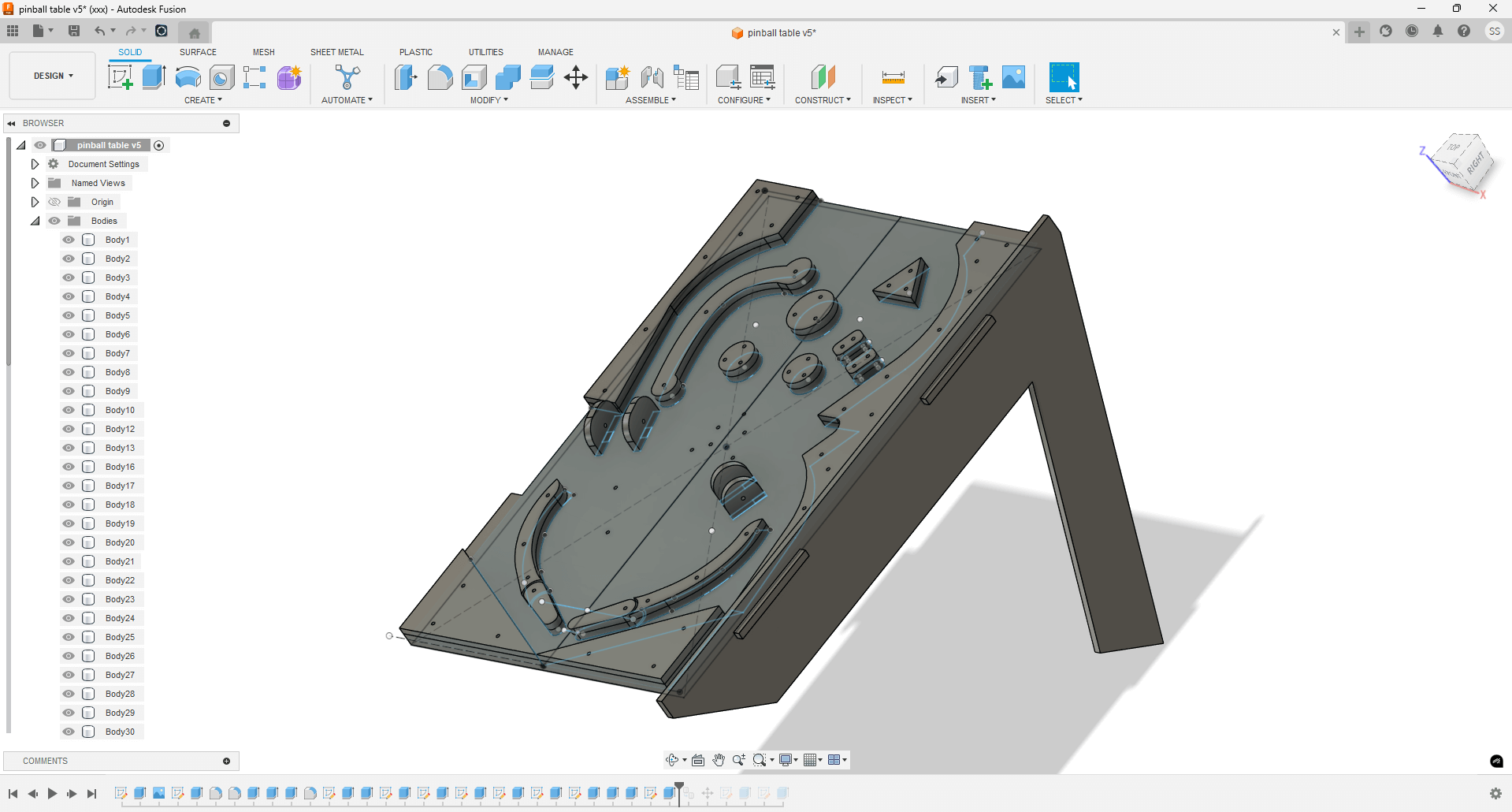
Task: Show the Origin folder via eye icon
Action: click(x=54, y=202)
